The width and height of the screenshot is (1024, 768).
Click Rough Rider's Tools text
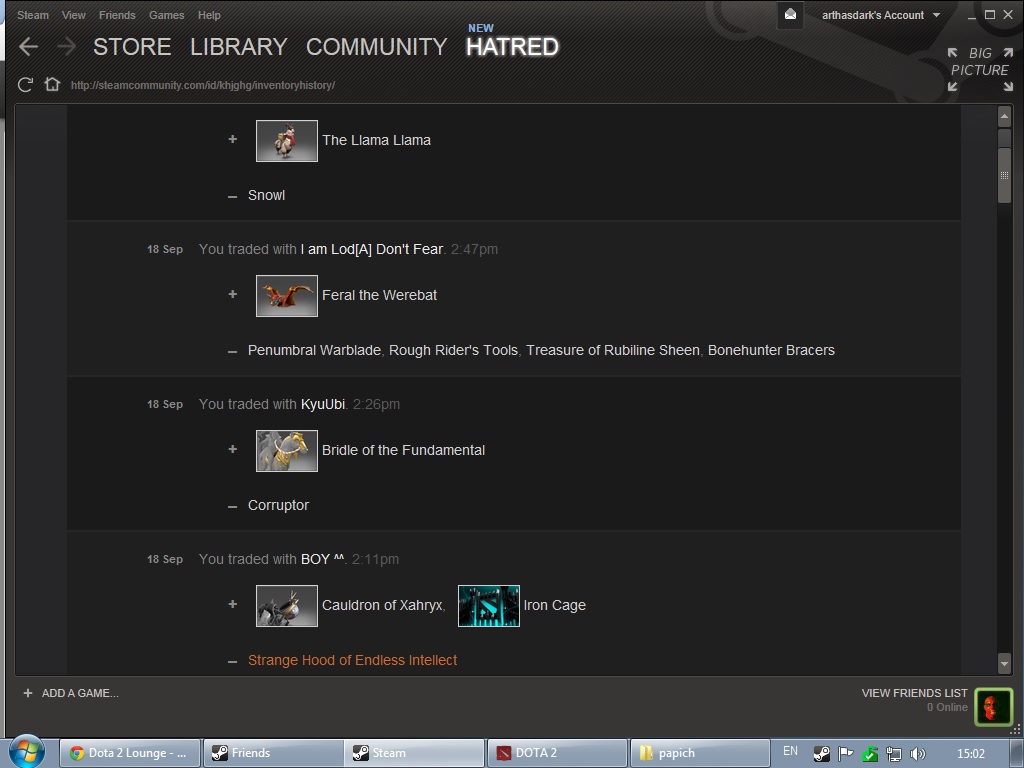tap(453, 350)
